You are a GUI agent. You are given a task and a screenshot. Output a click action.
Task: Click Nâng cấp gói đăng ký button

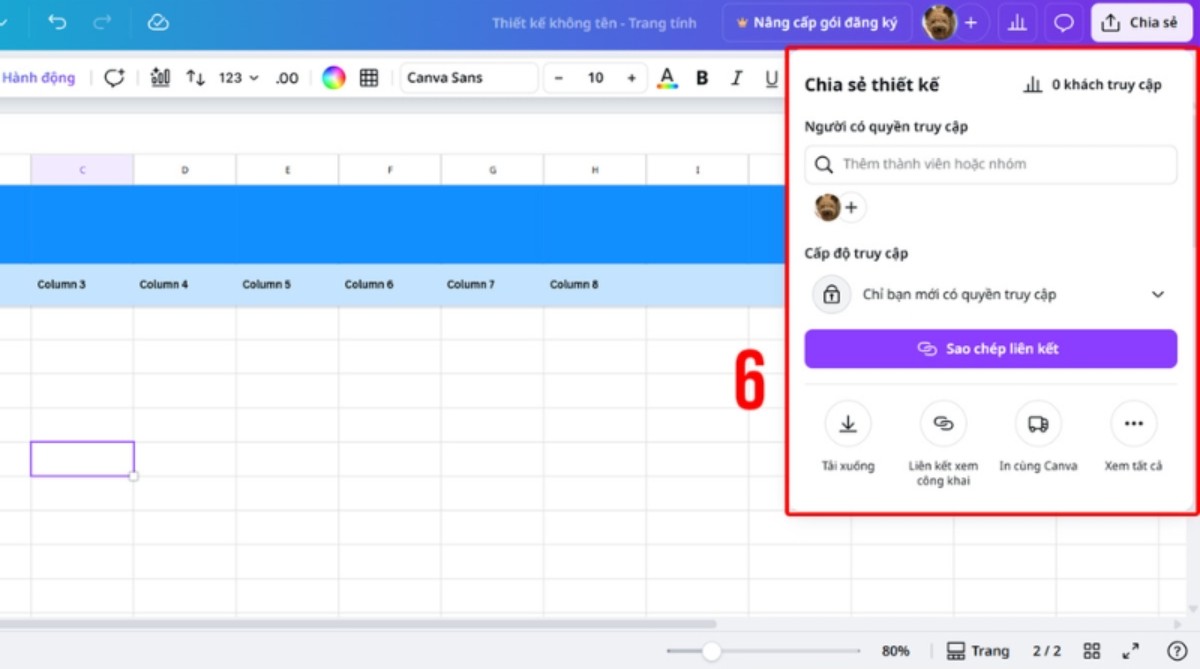point(816,22)
